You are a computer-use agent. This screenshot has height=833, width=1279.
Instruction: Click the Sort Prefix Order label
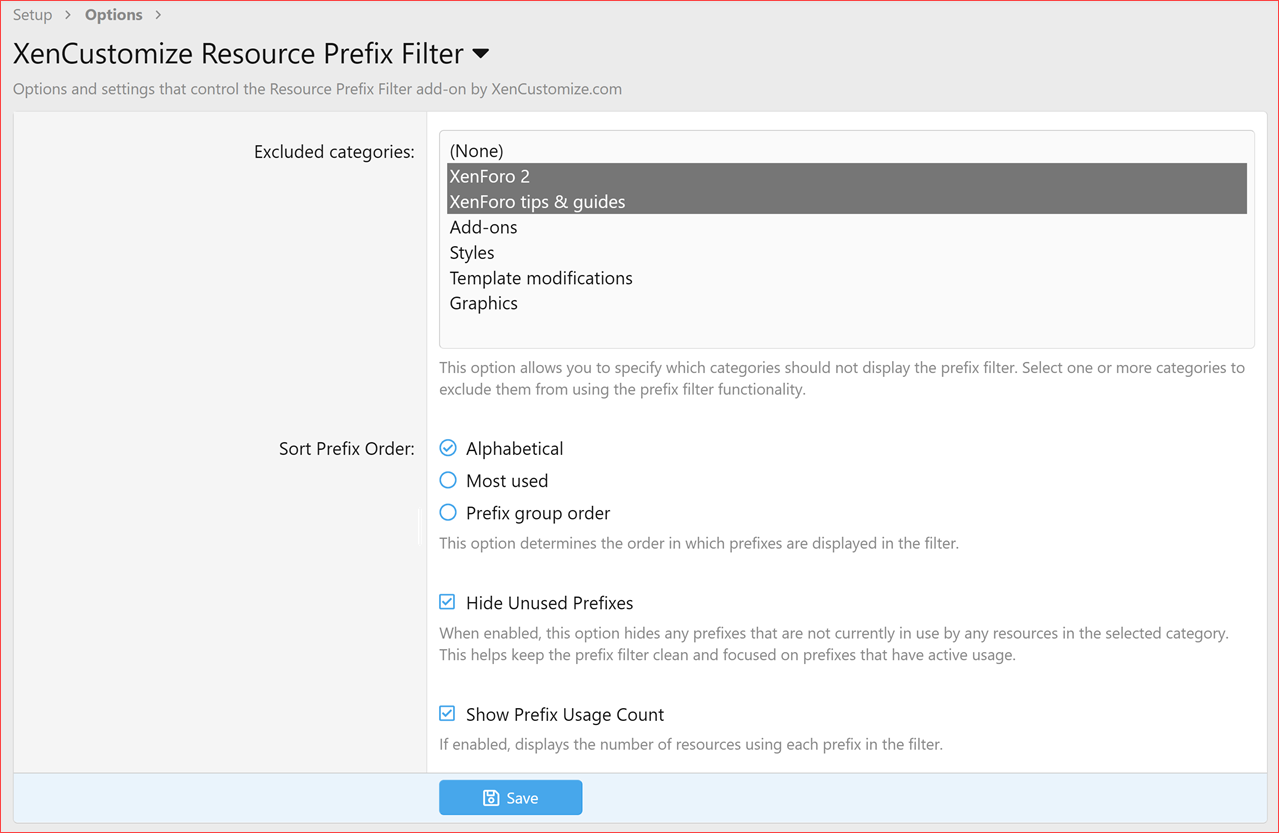click(347, 449)
